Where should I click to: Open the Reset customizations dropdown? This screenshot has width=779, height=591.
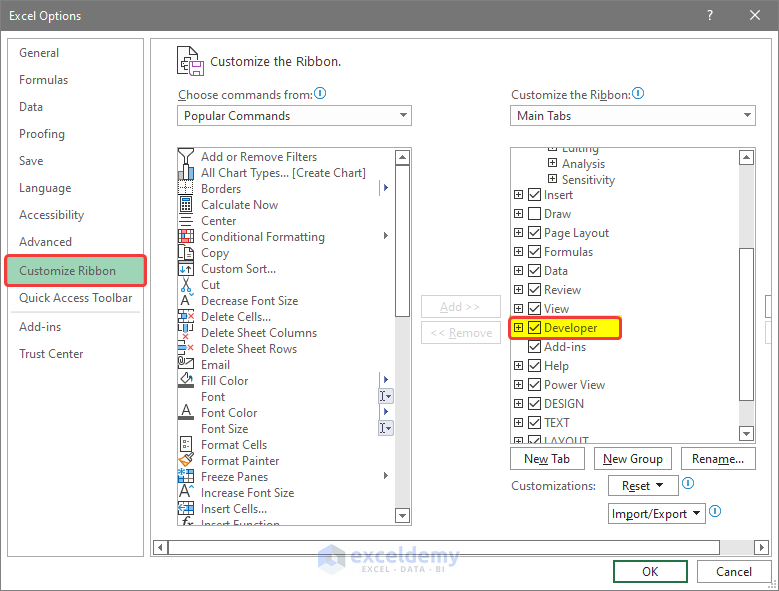click(643, 486)
